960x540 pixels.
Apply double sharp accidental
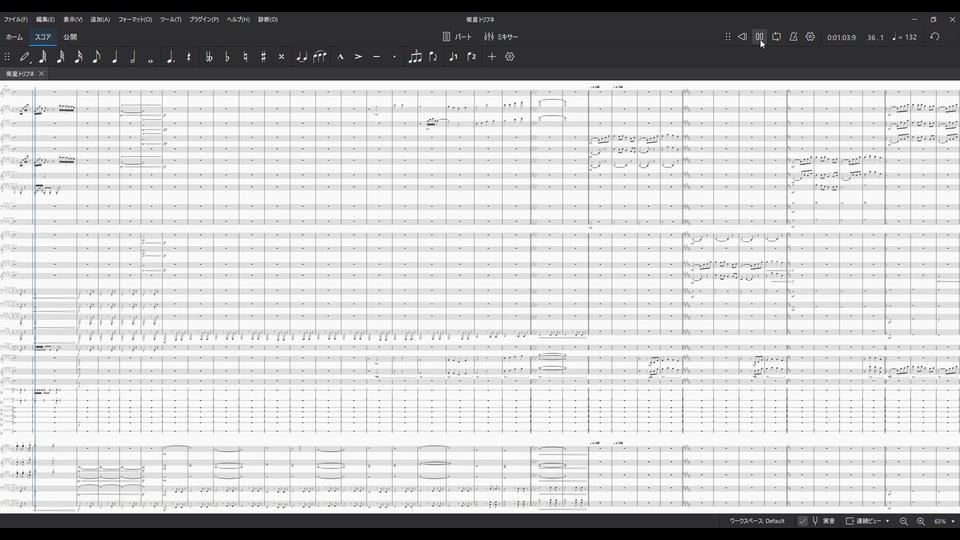click(281, 57)
